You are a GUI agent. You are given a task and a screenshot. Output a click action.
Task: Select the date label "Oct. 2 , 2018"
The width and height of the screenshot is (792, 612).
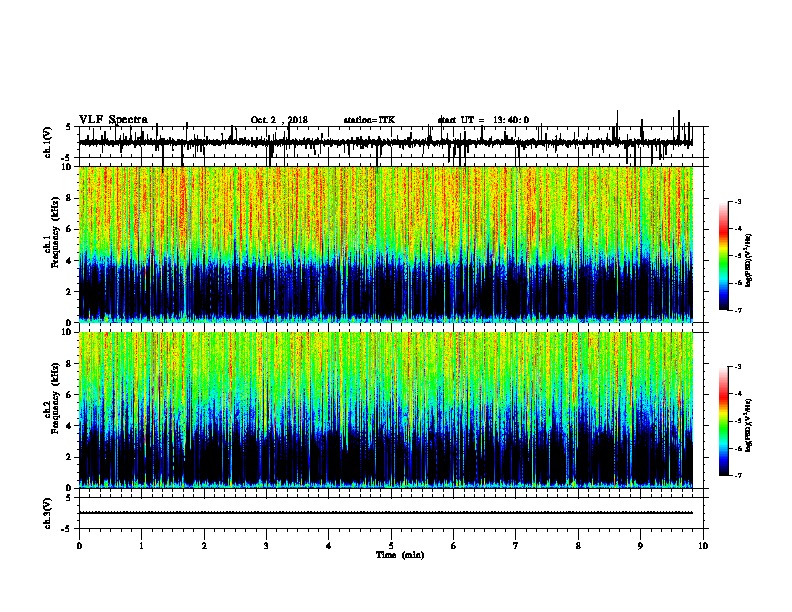point(279,120)
